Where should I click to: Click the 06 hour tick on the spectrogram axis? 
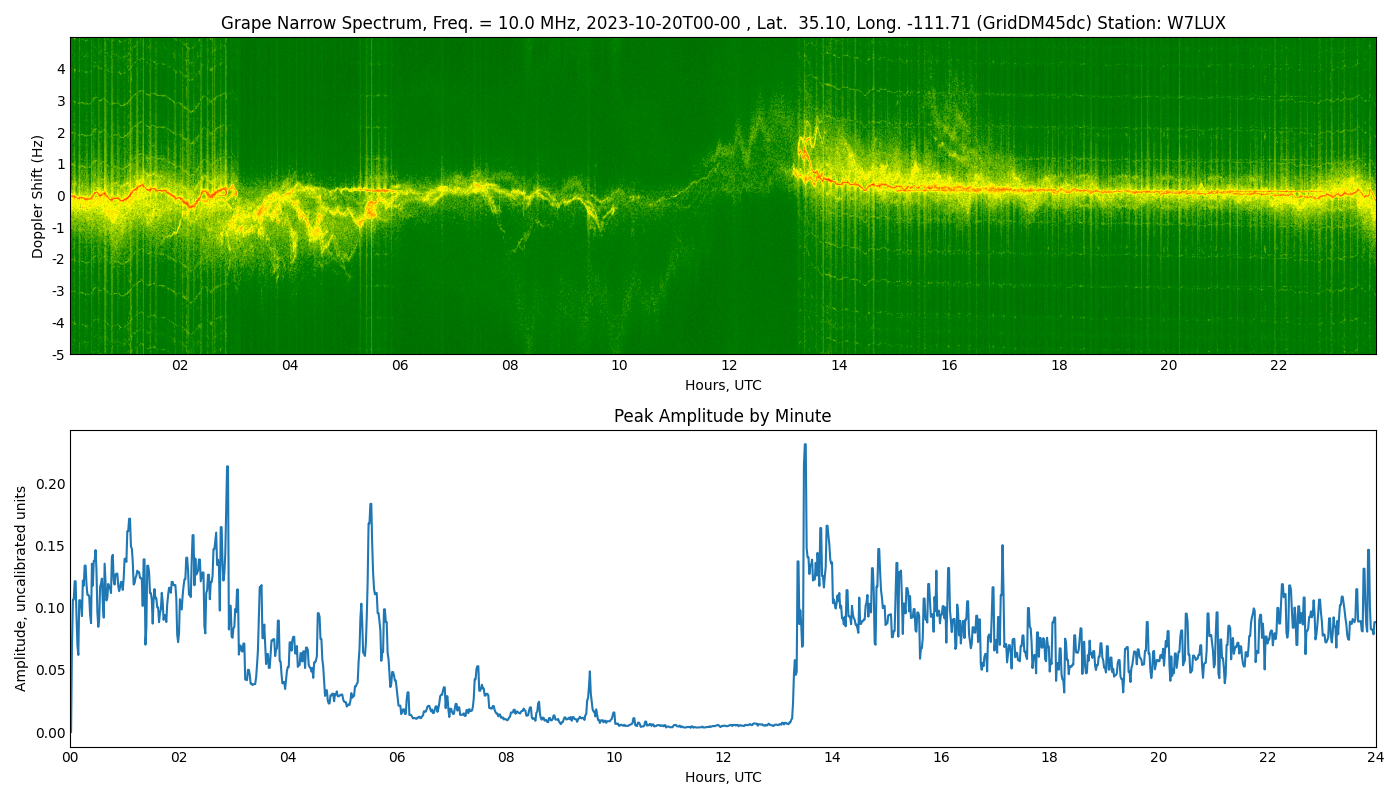[400, 365]
